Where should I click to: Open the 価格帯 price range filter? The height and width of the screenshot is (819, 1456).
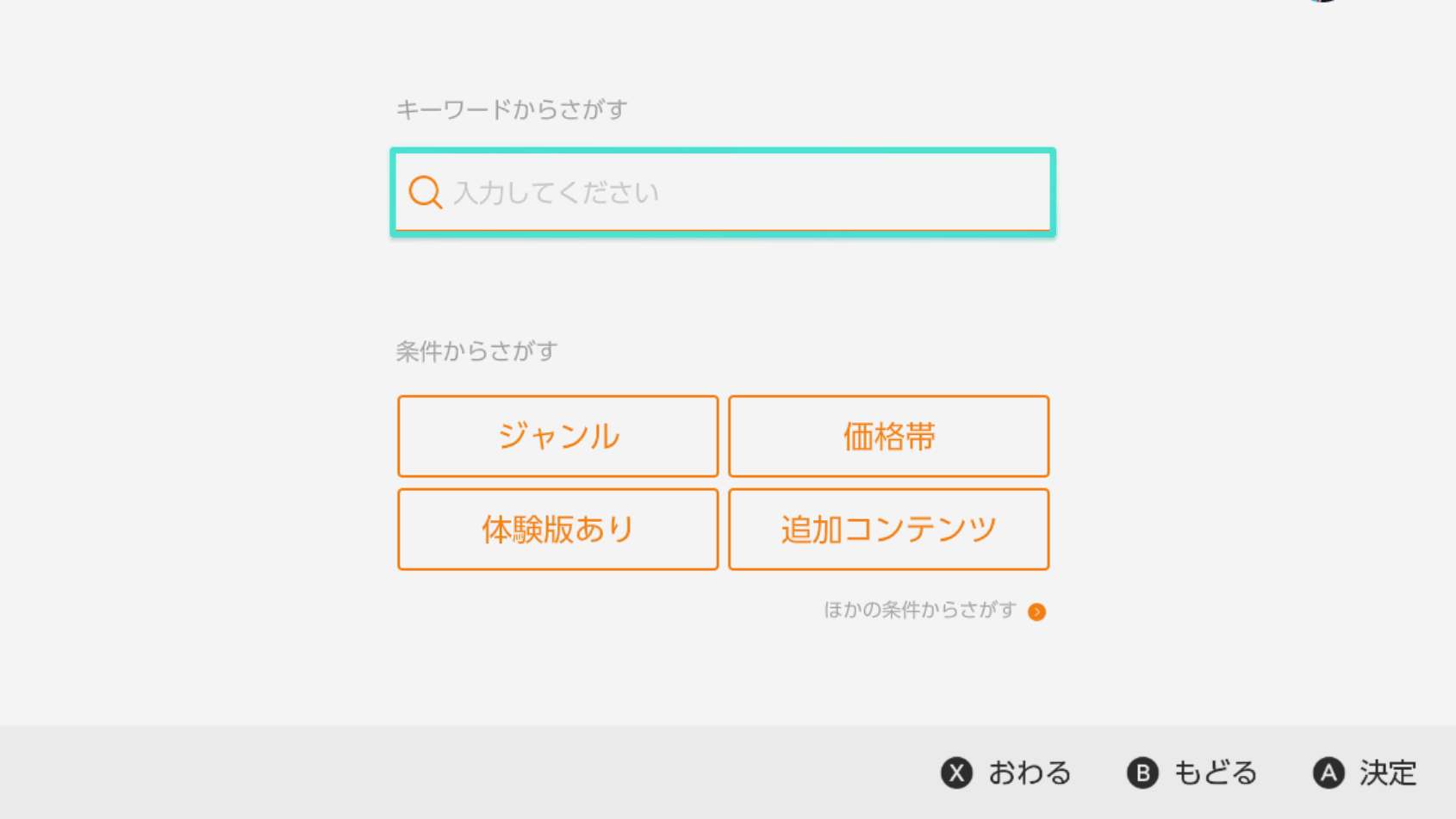[x=888, y=437]
